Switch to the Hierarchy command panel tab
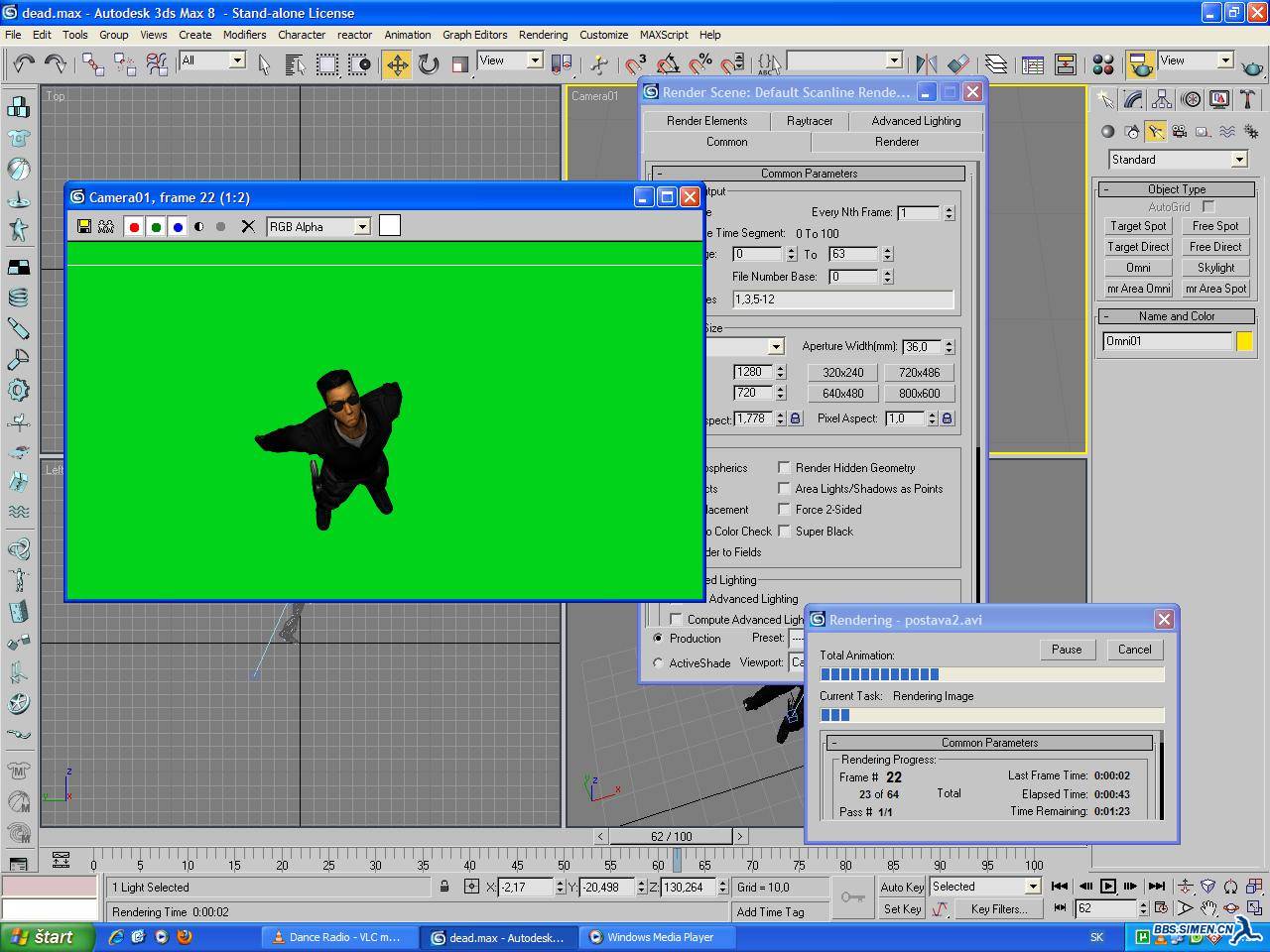This screenshot has width=1270, height=952. point(1162,99)
